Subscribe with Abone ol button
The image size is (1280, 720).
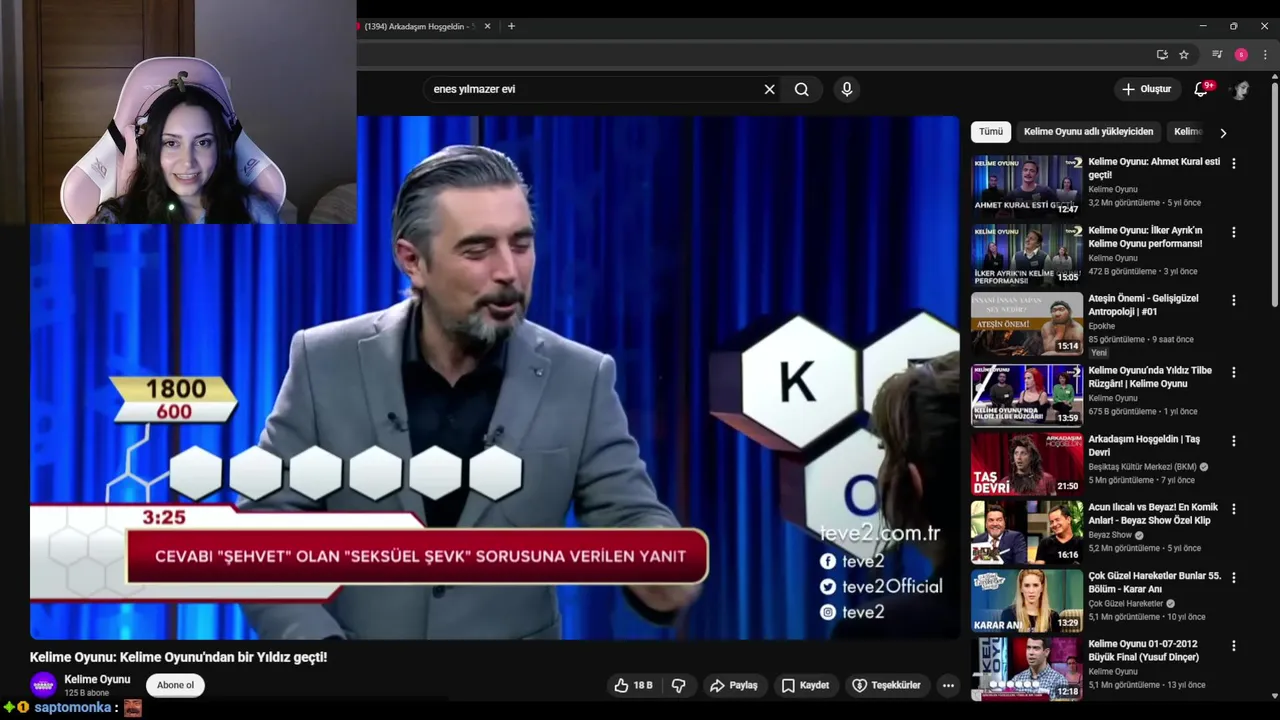point(175,685)
